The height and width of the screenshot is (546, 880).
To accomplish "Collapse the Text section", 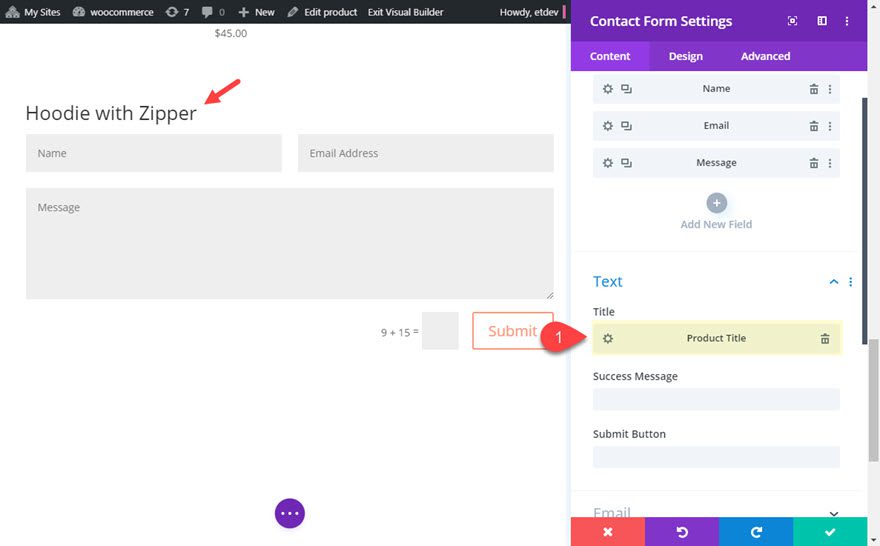I will point(833,282).
